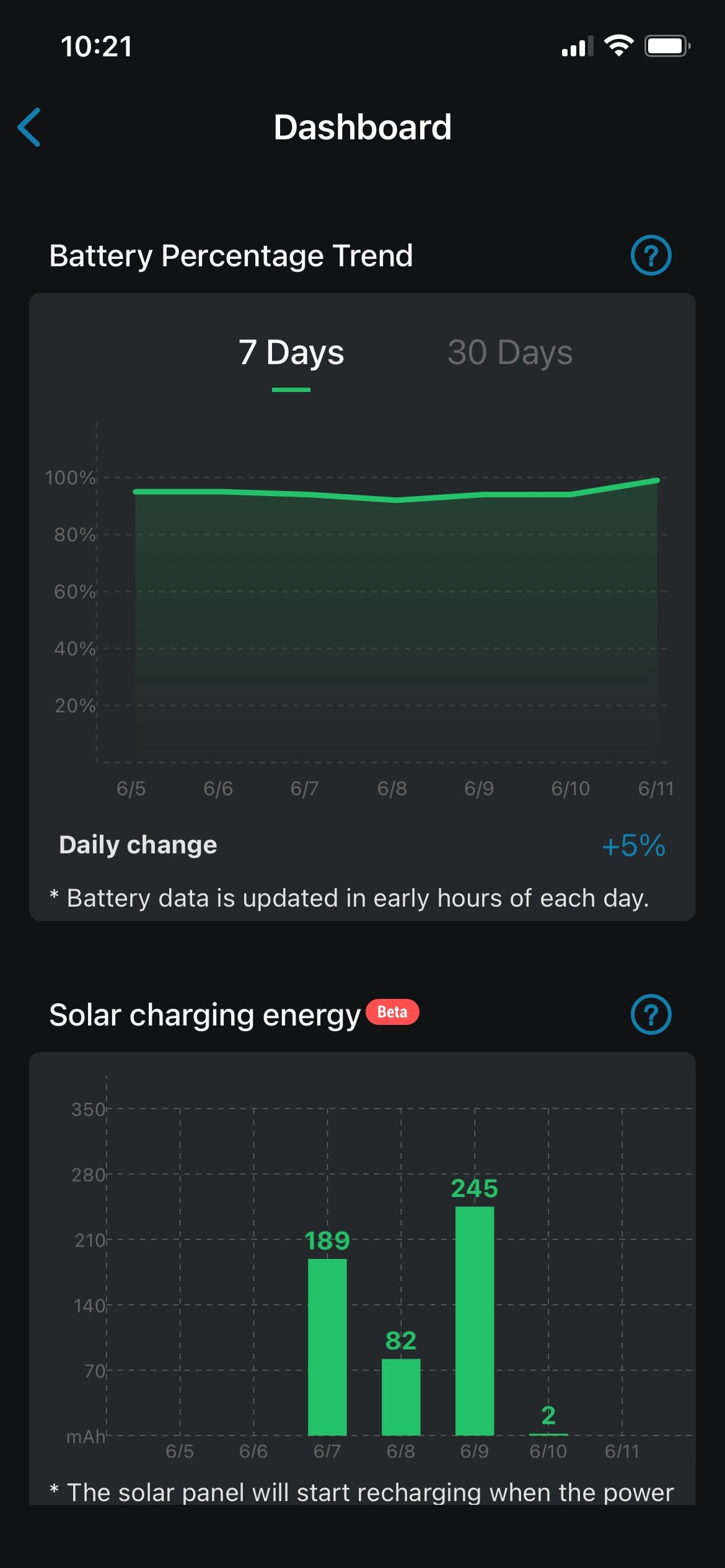
Task: Tap the 2 mAh label for 6/10
Action: pos(548,1415)
